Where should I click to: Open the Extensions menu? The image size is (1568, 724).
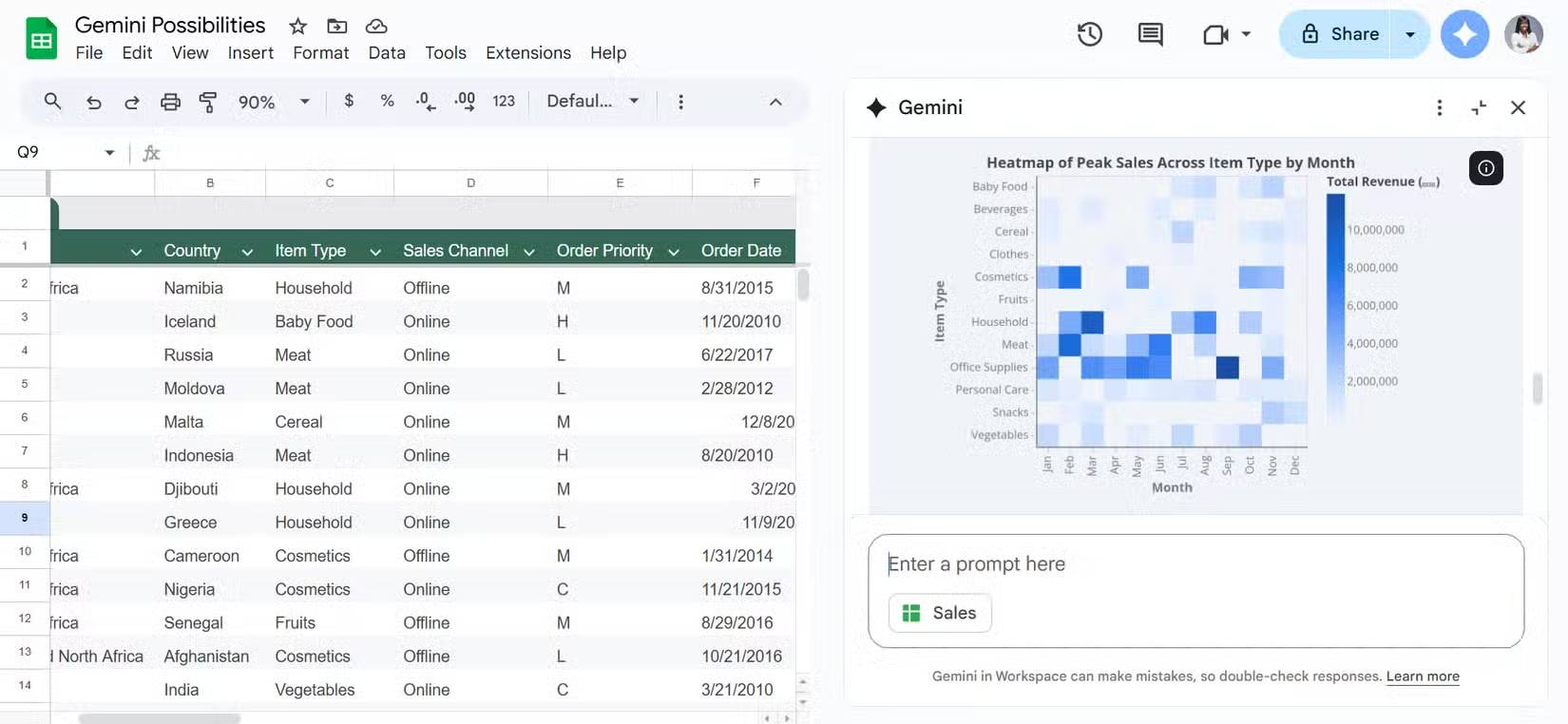click(x=527, y=53)
